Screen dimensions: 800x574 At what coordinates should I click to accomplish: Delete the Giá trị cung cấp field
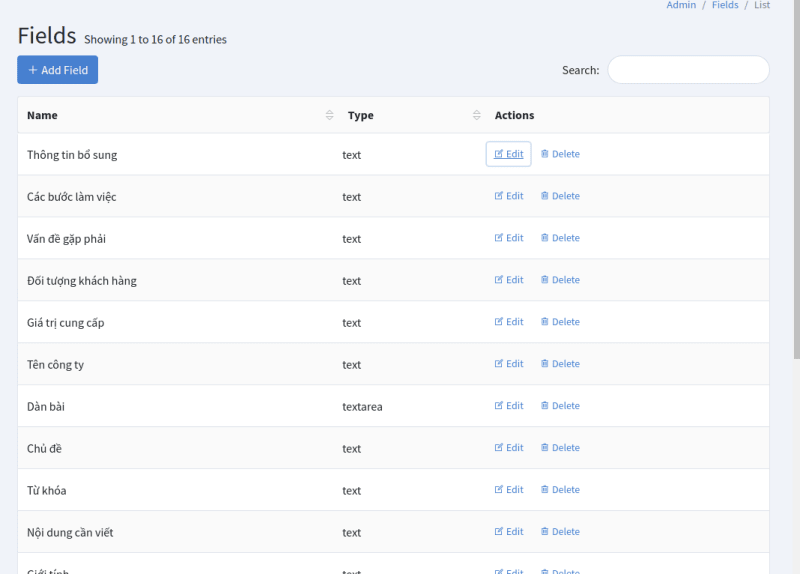pos(560,321)
